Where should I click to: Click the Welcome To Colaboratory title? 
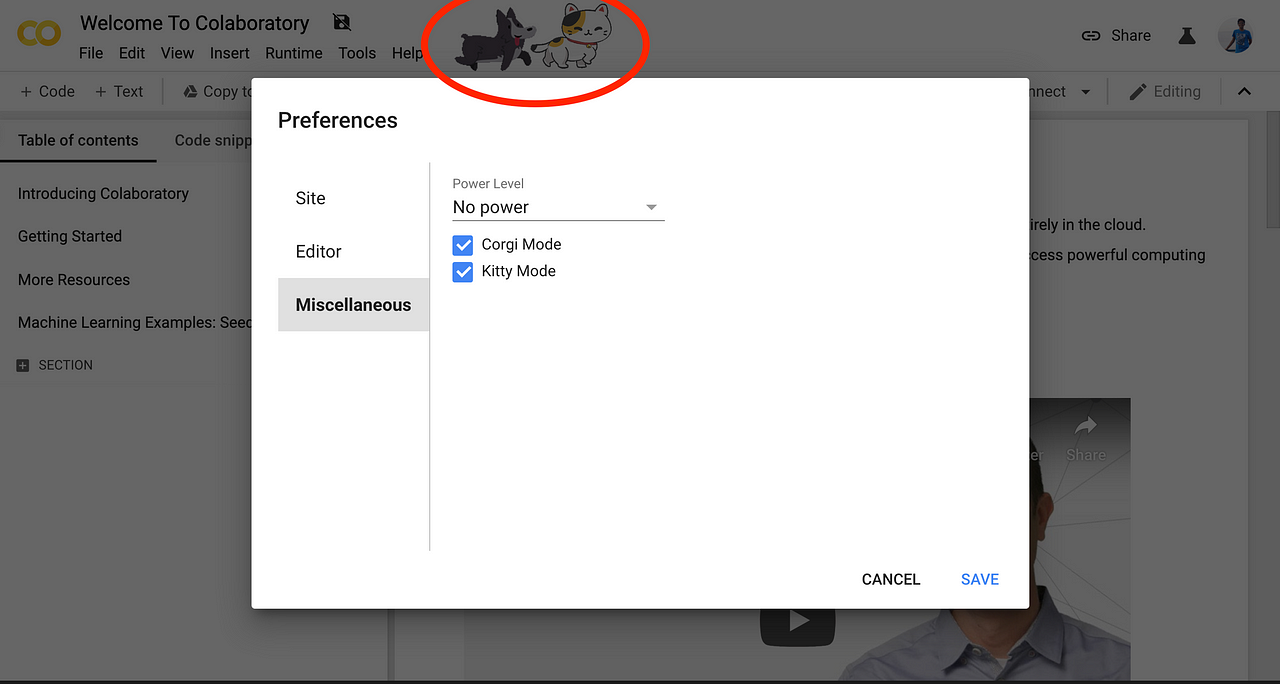[x=194, y=23]
